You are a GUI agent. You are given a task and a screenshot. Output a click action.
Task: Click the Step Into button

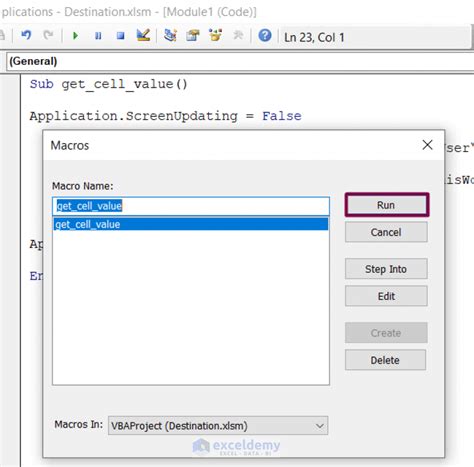tap(386, 269)
